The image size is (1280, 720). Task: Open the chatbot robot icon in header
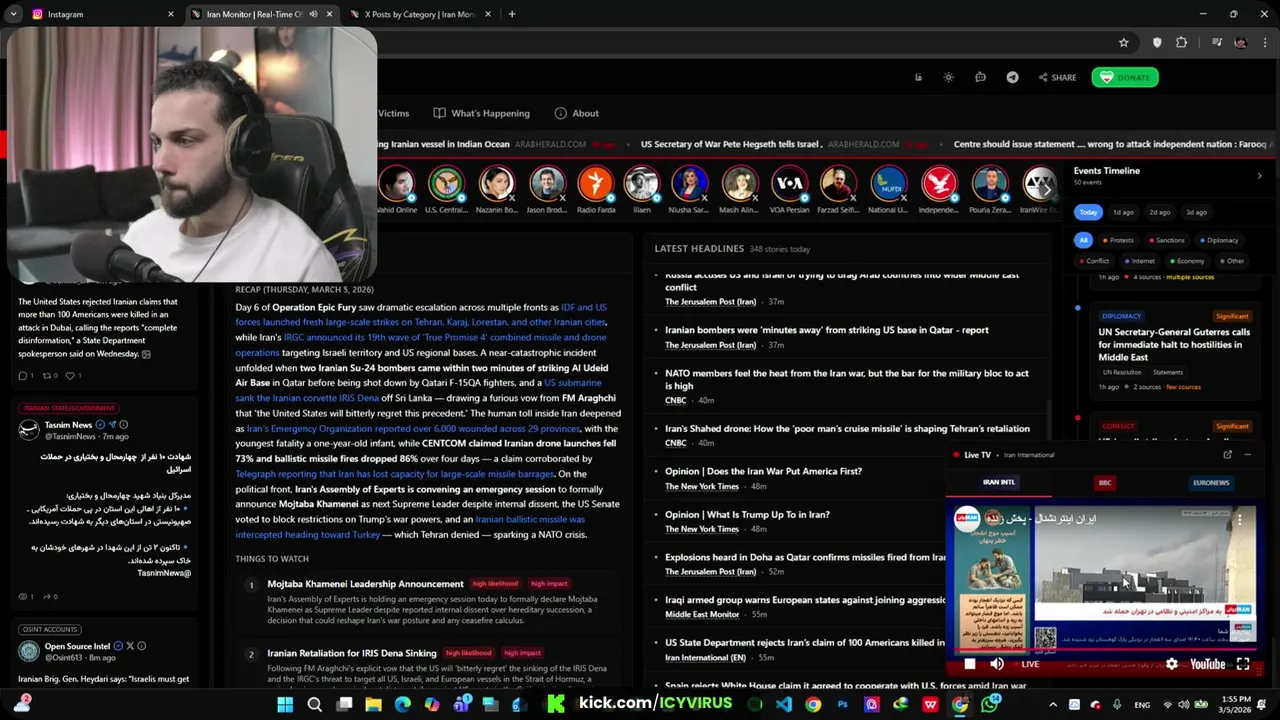[x=980, y=77]
